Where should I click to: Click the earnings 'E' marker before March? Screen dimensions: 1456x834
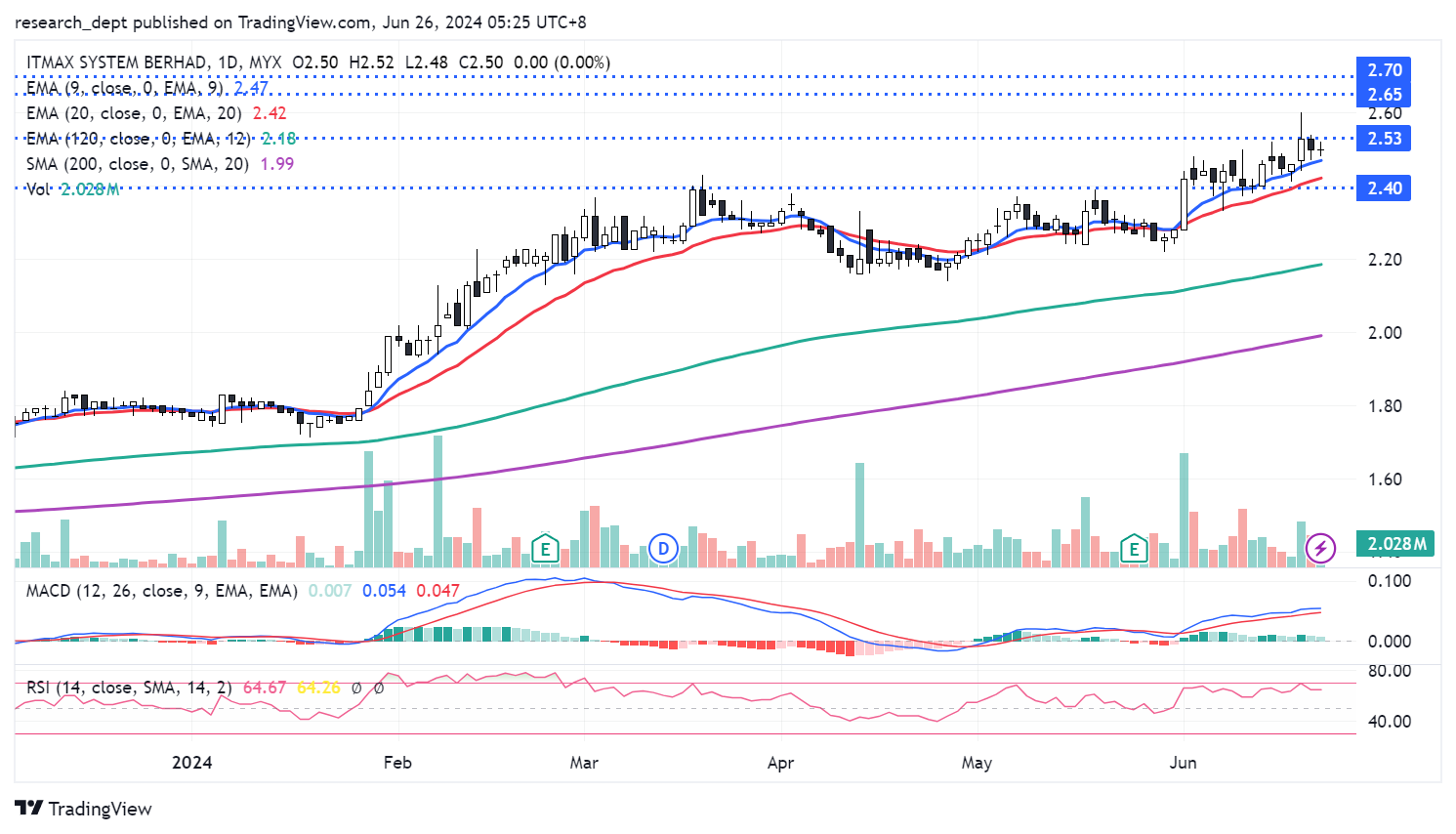[x=545, y=549]
